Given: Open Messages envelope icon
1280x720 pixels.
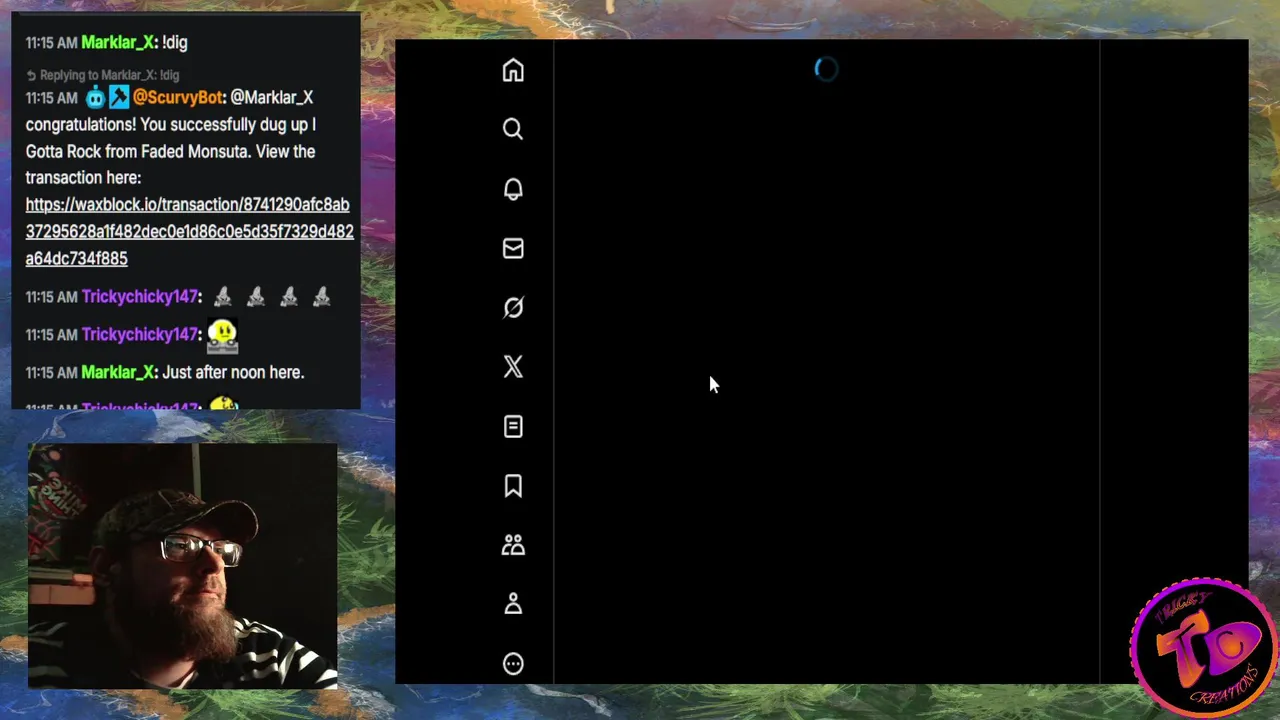Looking at the screenshot, I should [x=513, y=248].
